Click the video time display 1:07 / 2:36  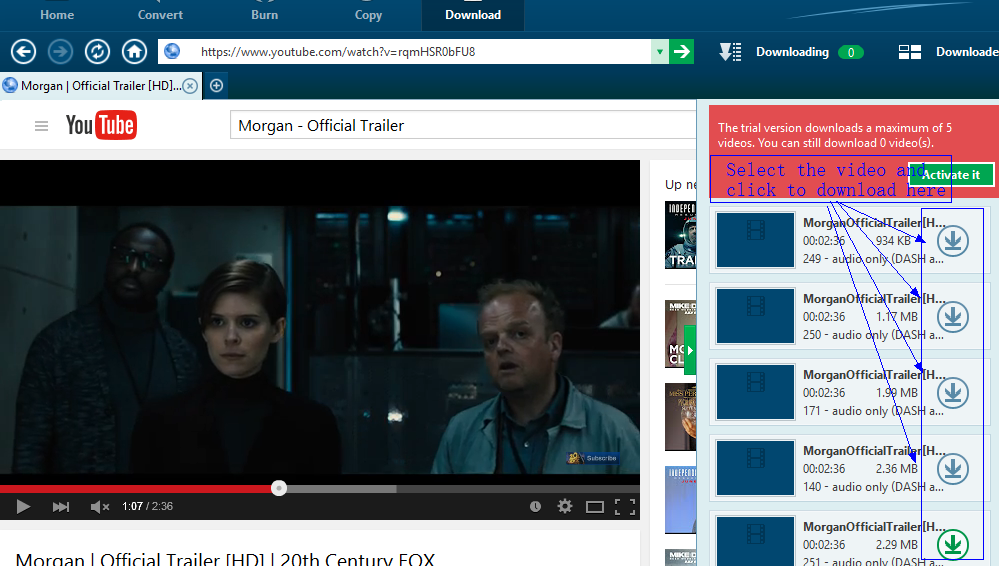point(147,506)
